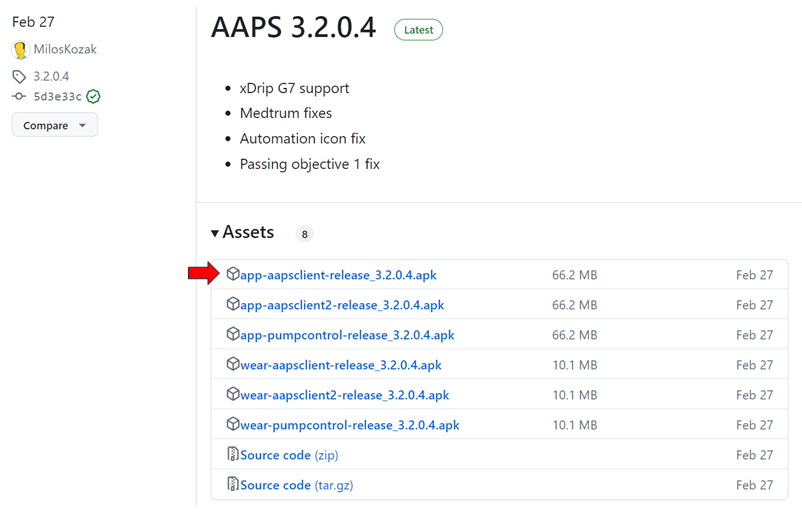Viewport: 802px width, 521px height.
Task: Click package icon for wear-pumpcontrol-release apk
Action: point(233,424)
